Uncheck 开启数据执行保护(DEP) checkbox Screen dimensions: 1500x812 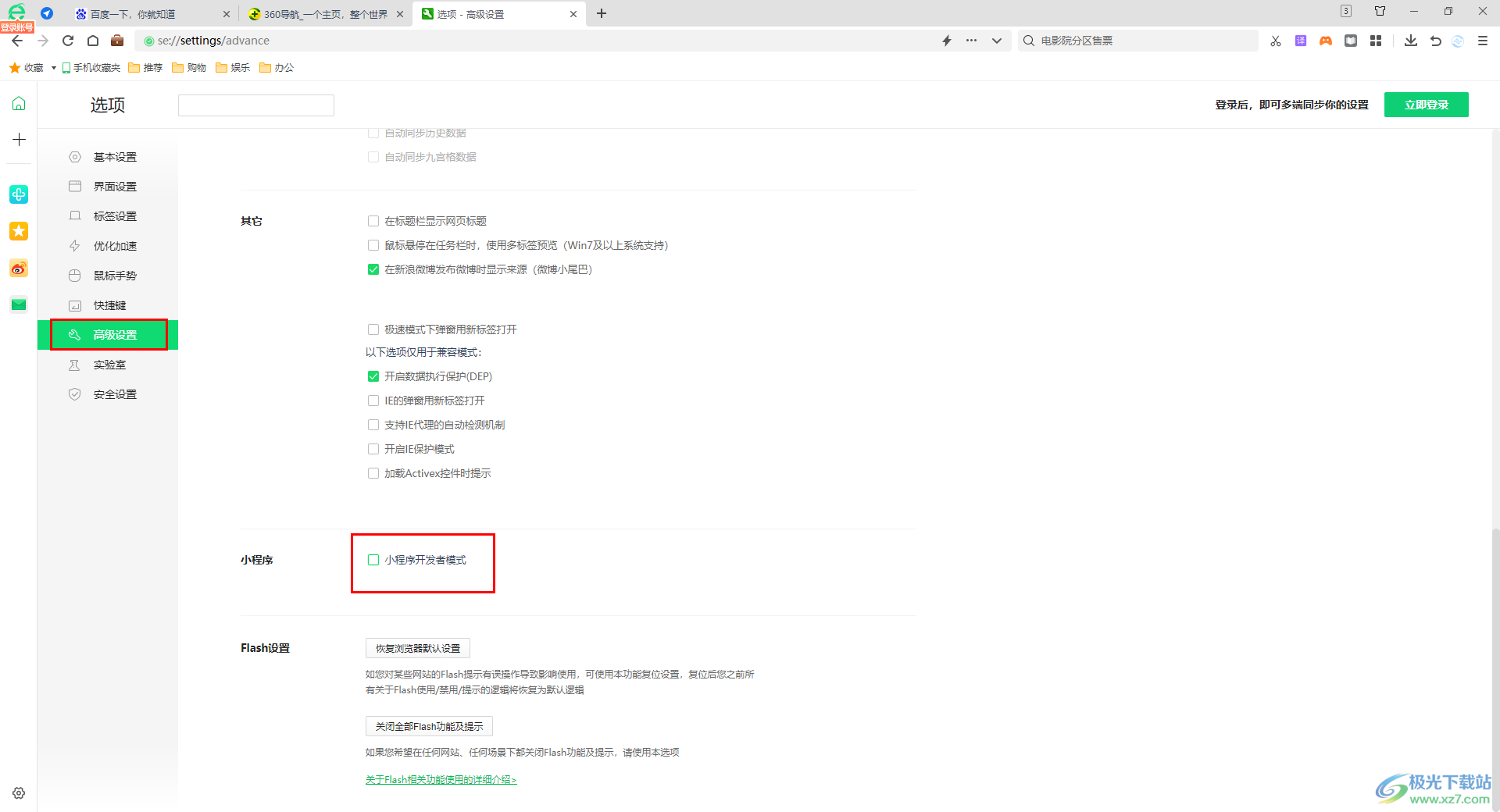pos(373,376)
